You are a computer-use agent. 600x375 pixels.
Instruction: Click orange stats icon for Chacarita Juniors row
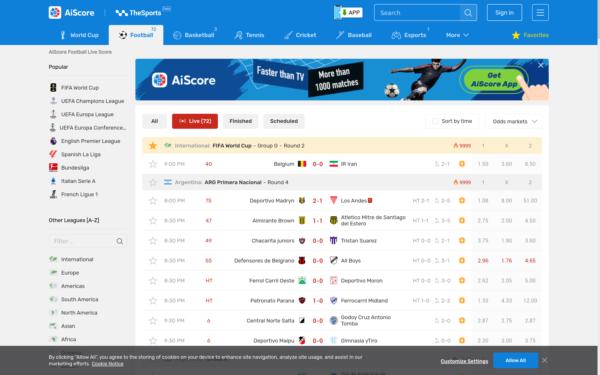pos(462,241)
